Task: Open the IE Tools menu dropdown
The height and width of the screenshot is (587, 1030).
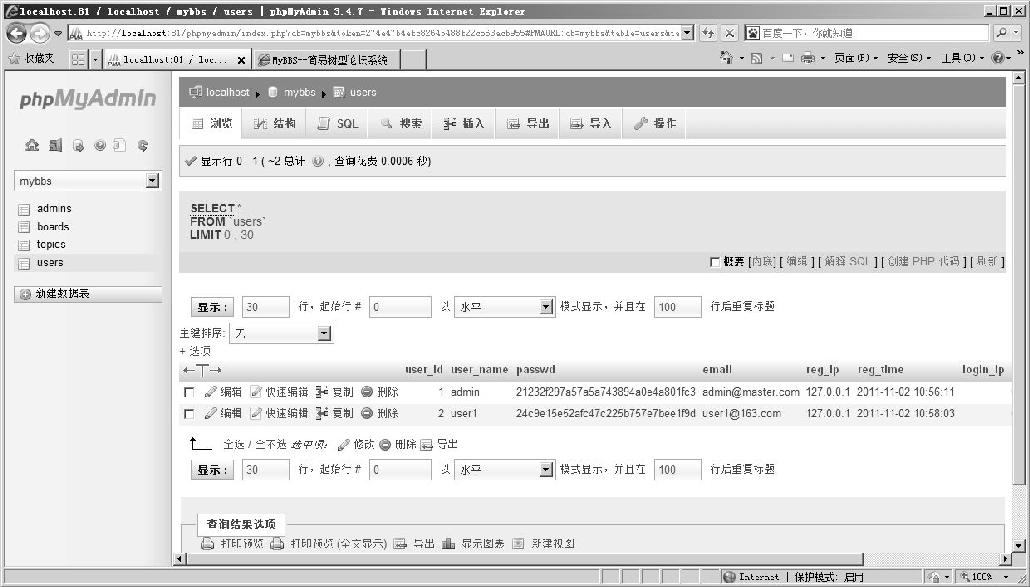Action: pos(962,58)
